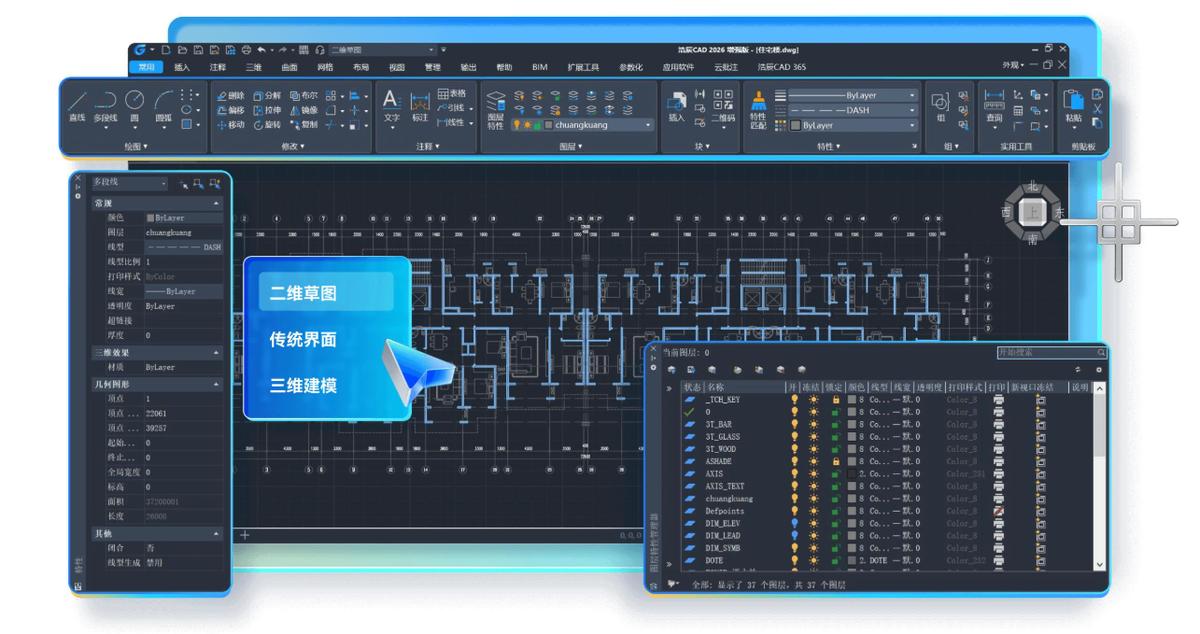Switch to the 插入 ribbon tab
Viewport: 1200px width, 634px height.
(x=182, y=67)
